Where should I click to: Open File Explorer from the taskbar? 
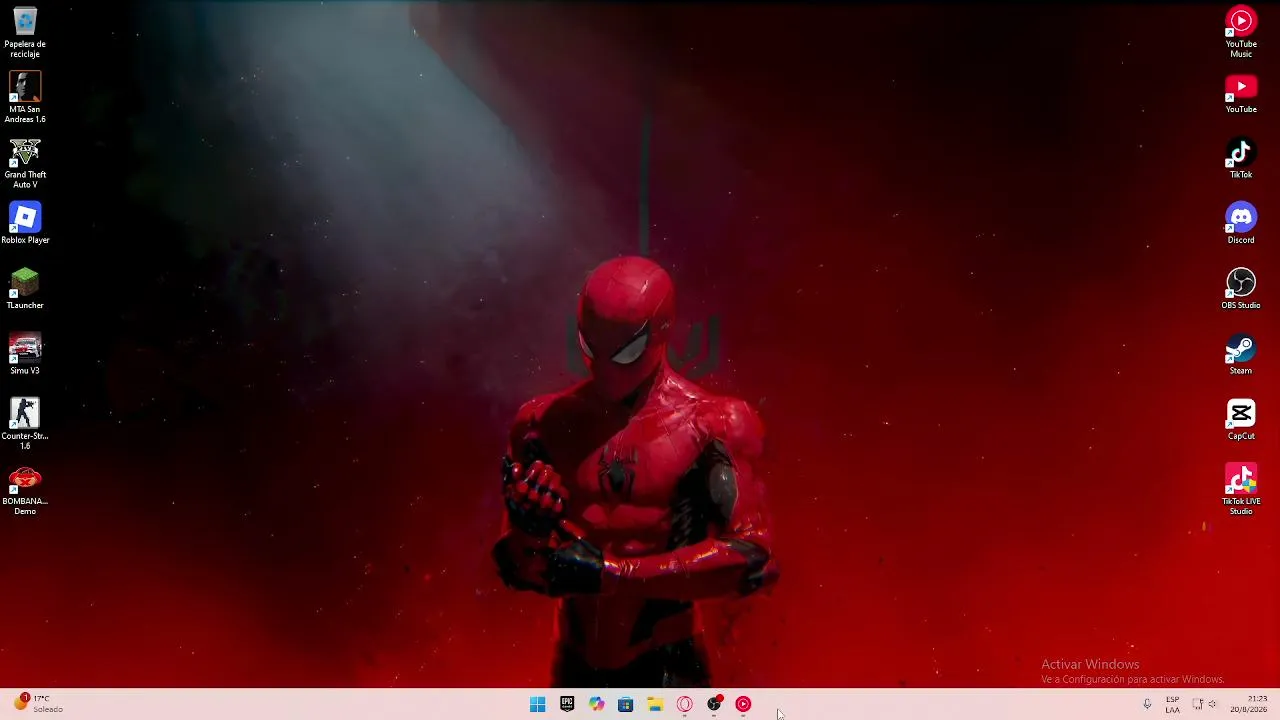pos(655,704)
